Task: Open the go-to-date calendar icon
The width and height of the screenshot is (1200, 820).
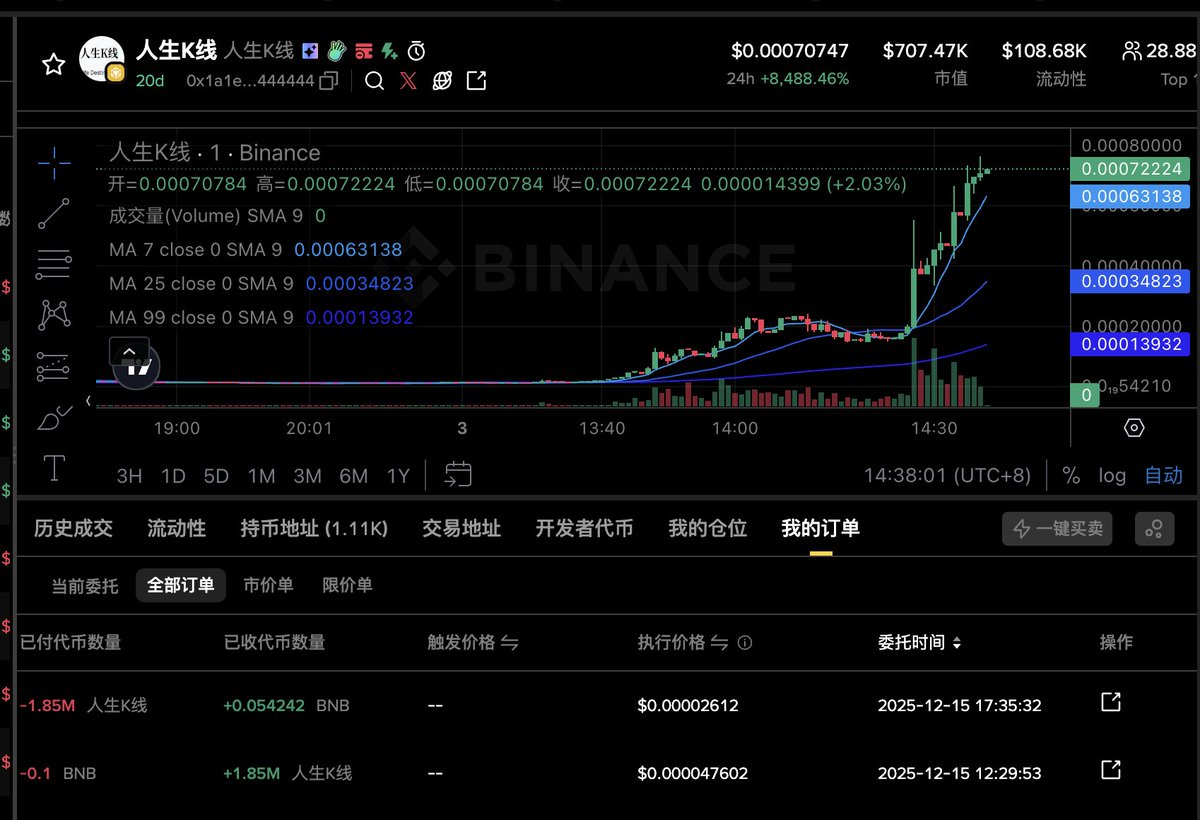Action: pyautogui.click(x=458, y=475)
